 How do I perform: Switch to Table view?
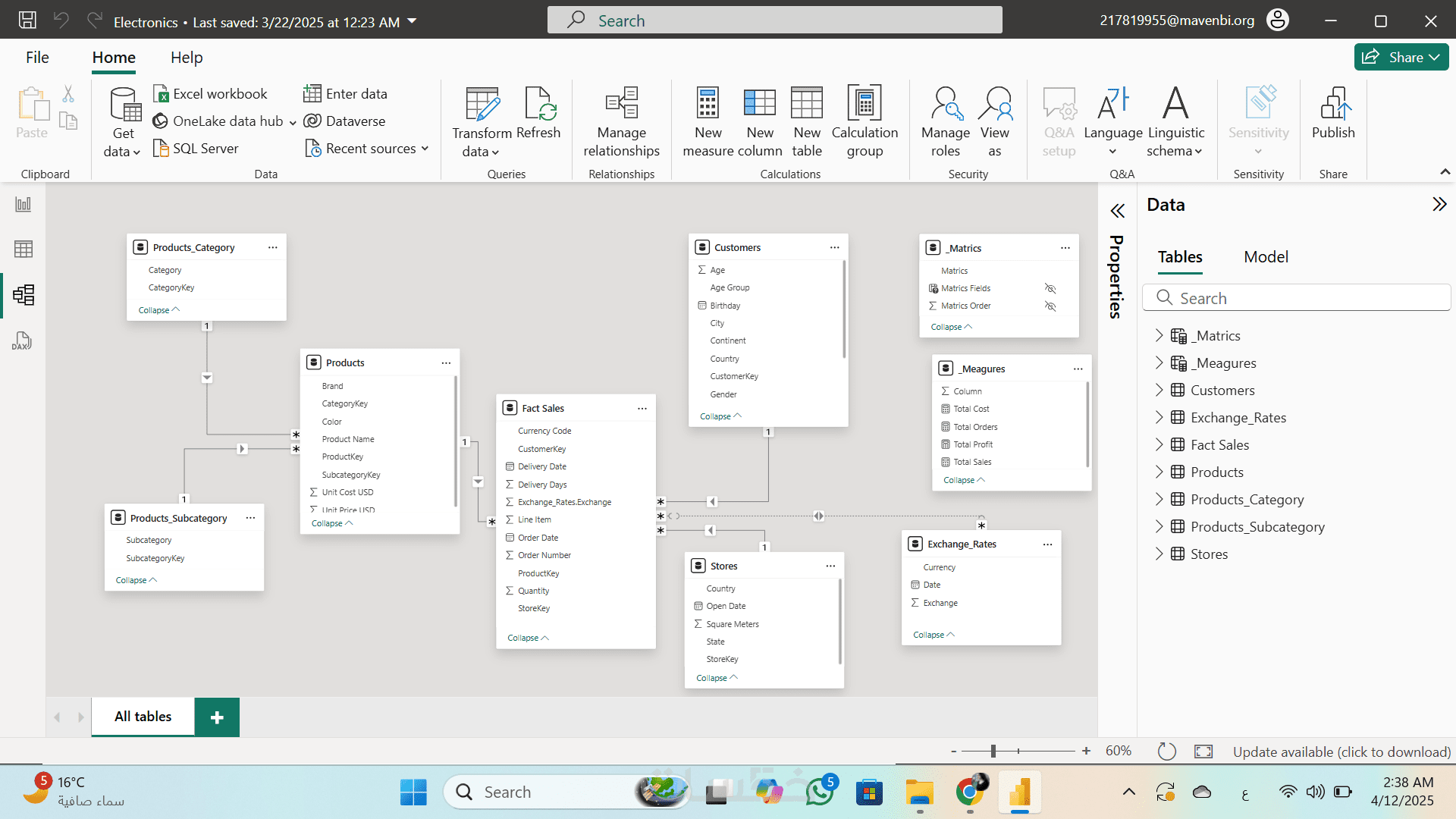24,249
